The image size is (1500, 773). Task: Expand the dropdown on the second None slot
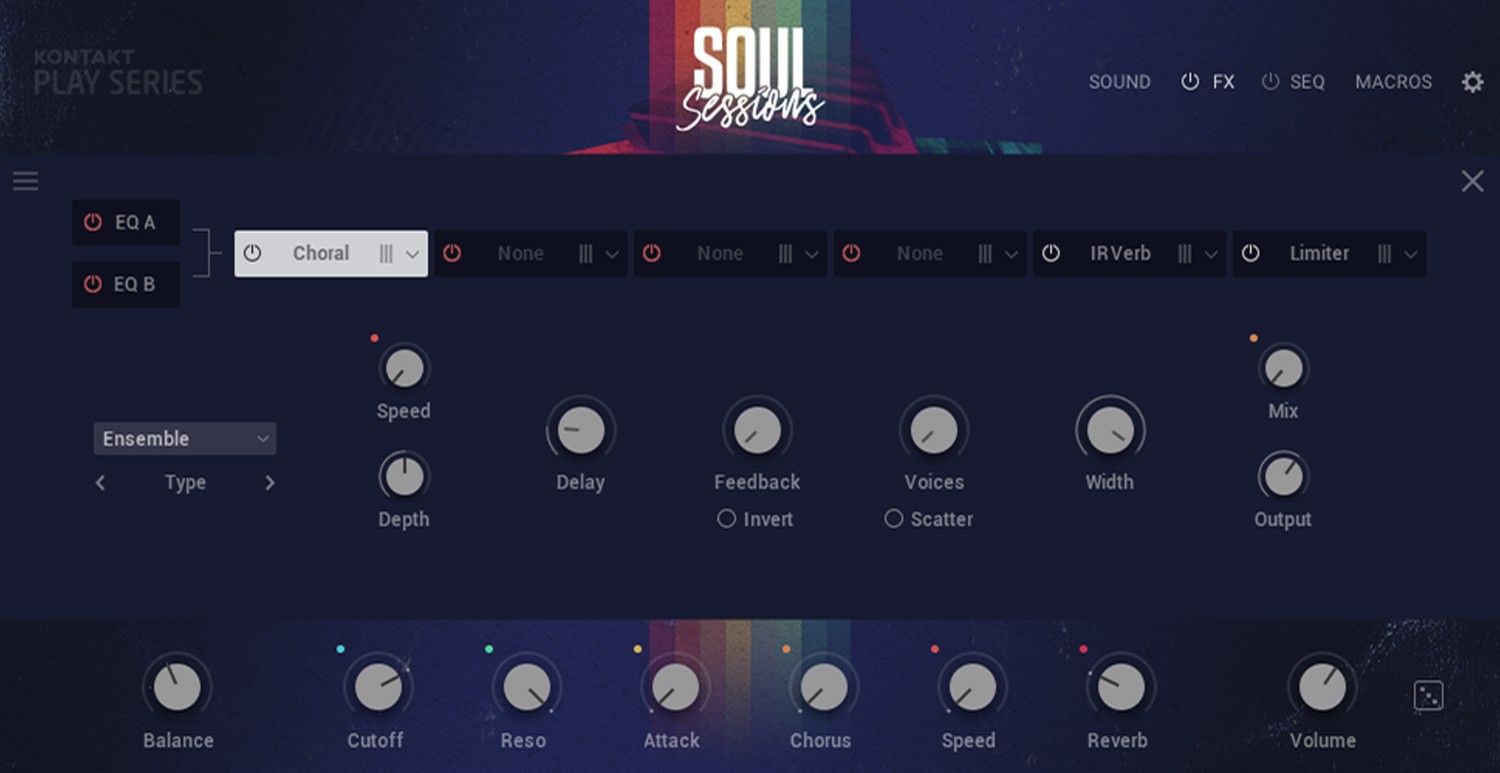coord(811,253)
